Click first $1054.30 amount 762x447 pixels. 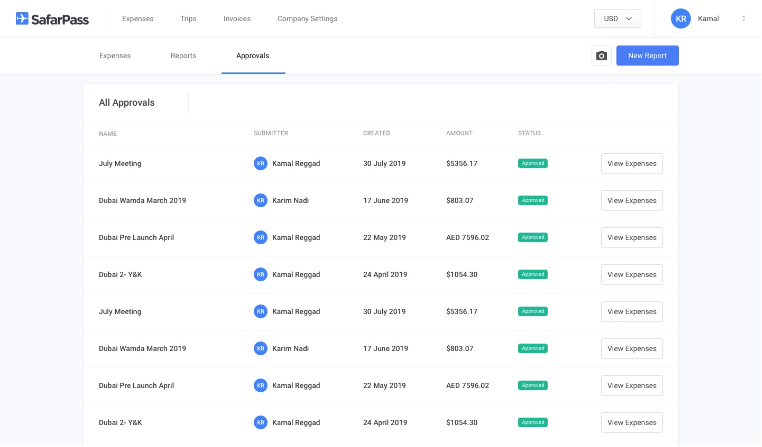coord(462,274)
